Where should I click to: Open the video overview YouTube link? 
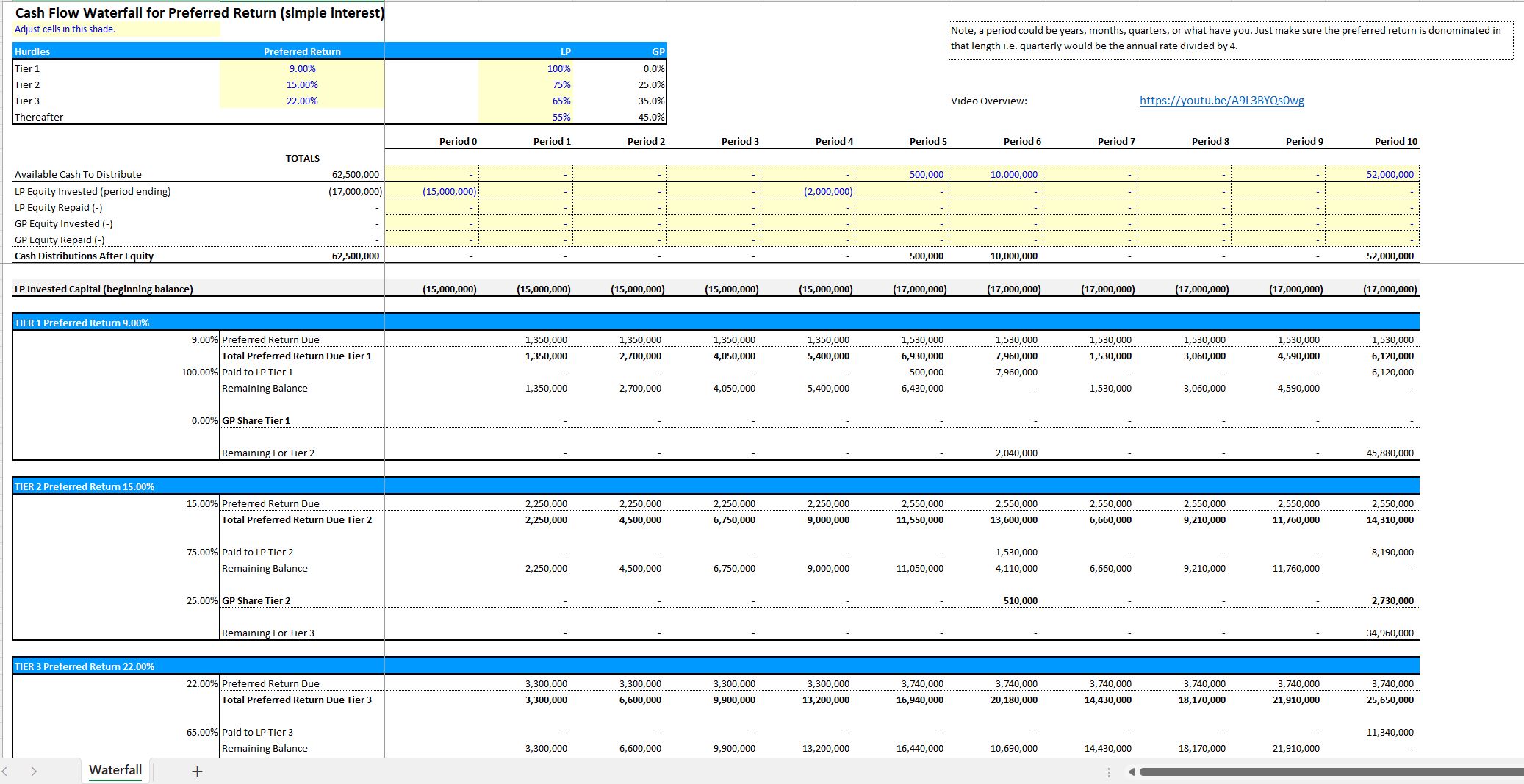[x=1222, y=100]
